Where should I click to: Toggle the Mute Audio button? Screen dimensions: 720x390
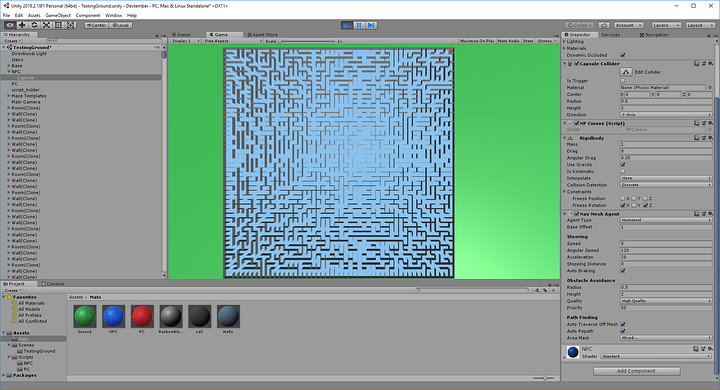click(x=508, y=41)
